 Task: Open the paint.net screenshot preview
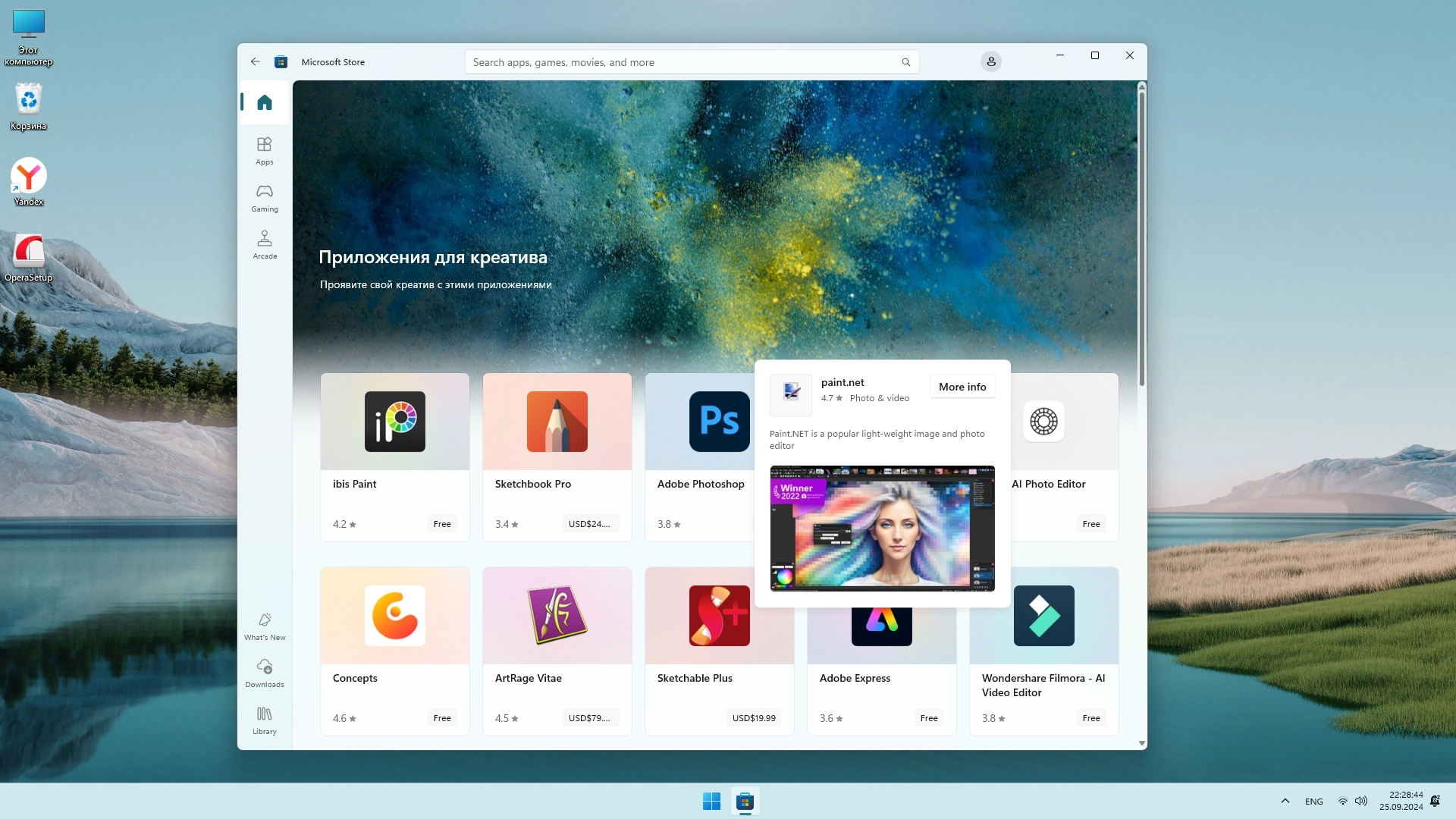coord(882,529)
